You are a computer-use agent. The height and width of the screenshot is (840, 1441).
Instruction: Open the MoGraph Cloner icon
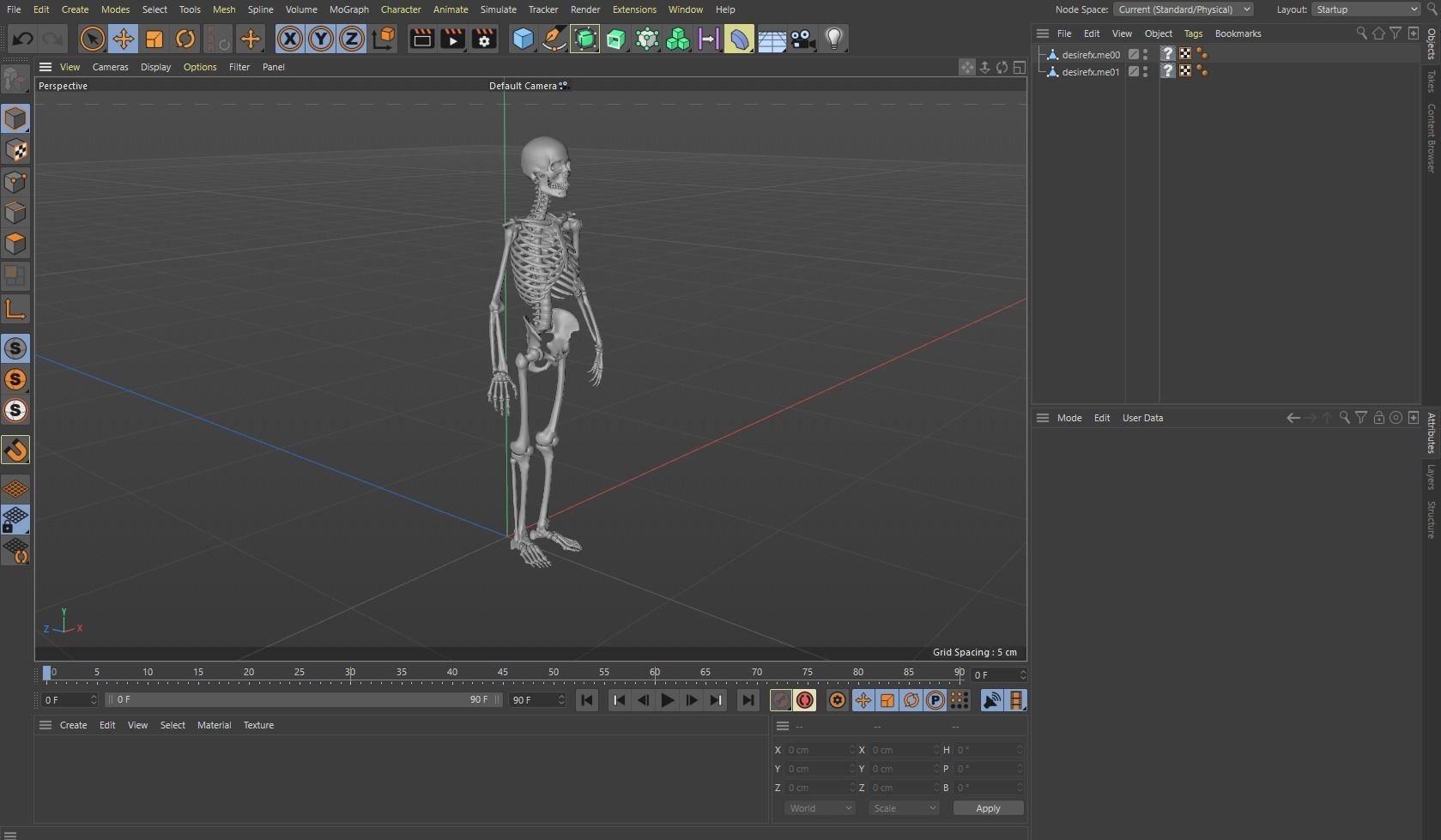(678, 39)
